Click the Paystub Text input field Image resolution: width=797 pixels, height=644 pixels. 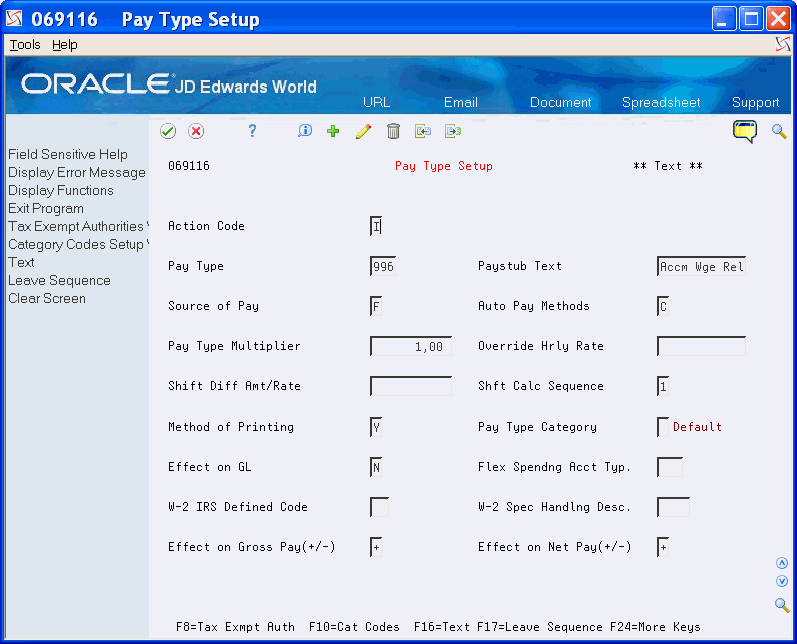701,266
